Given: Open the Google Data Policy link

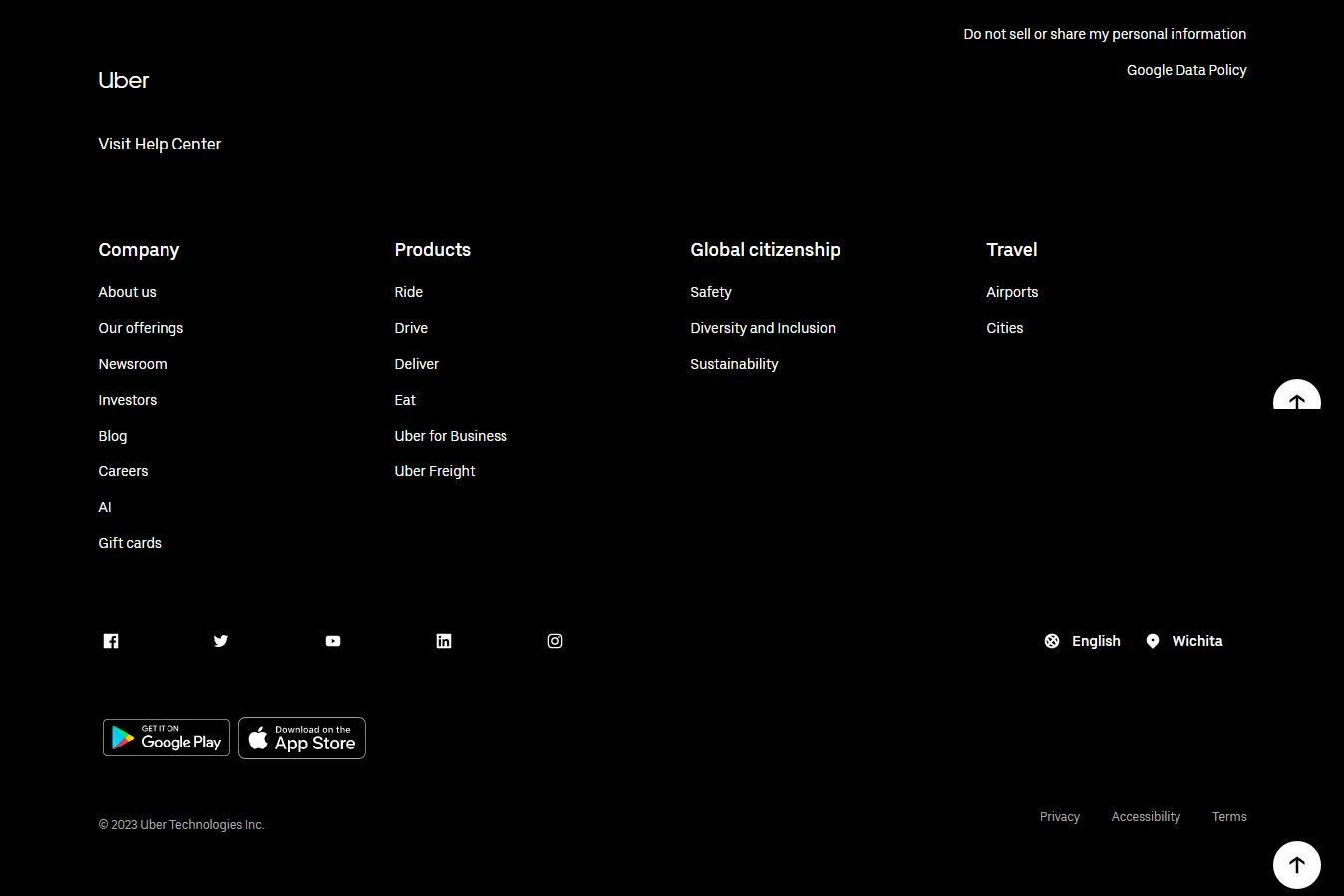Looking at the screenshot, I should pos(1186,70).
